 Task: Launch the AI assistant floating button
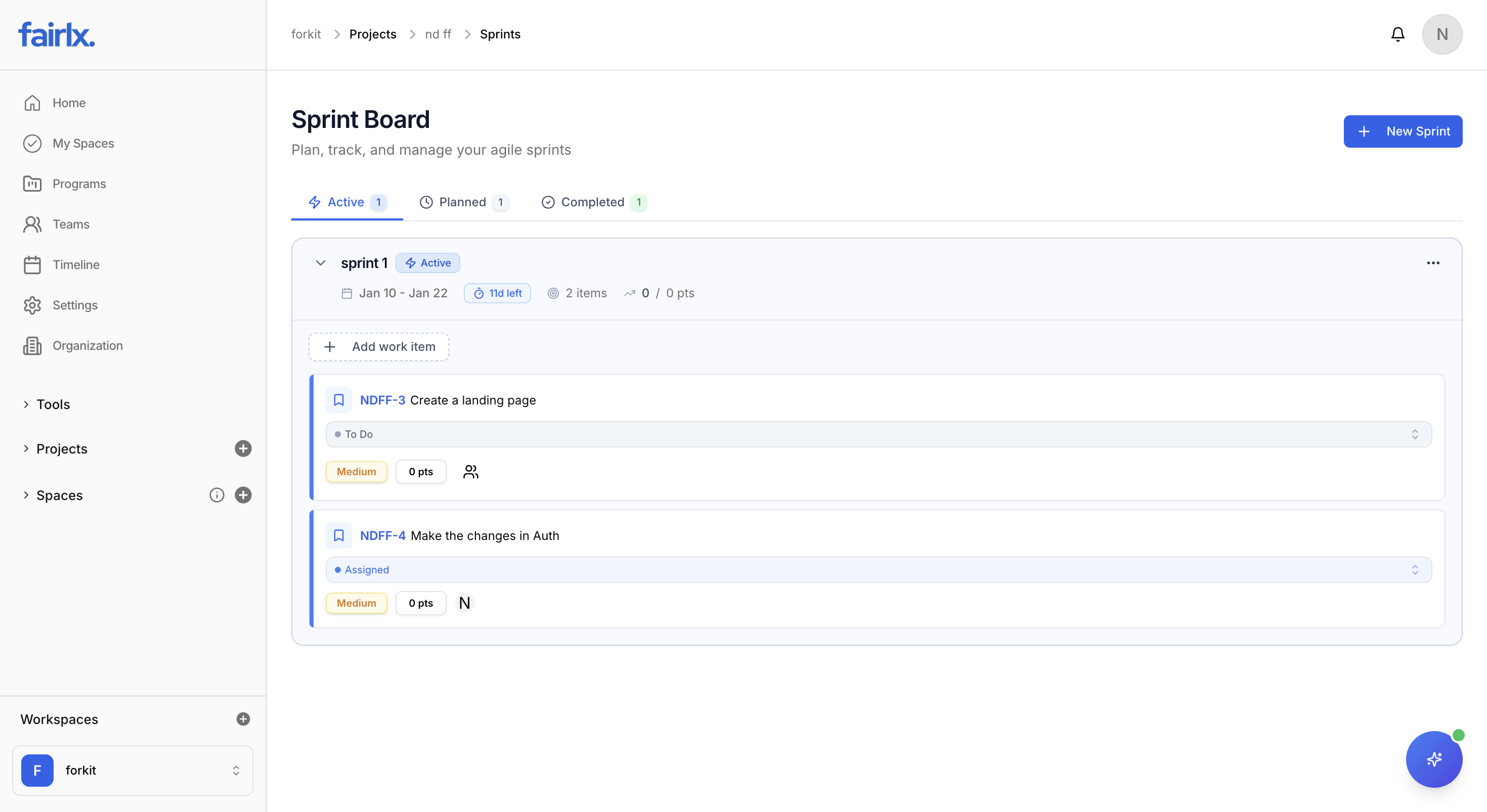point(1434,759)
